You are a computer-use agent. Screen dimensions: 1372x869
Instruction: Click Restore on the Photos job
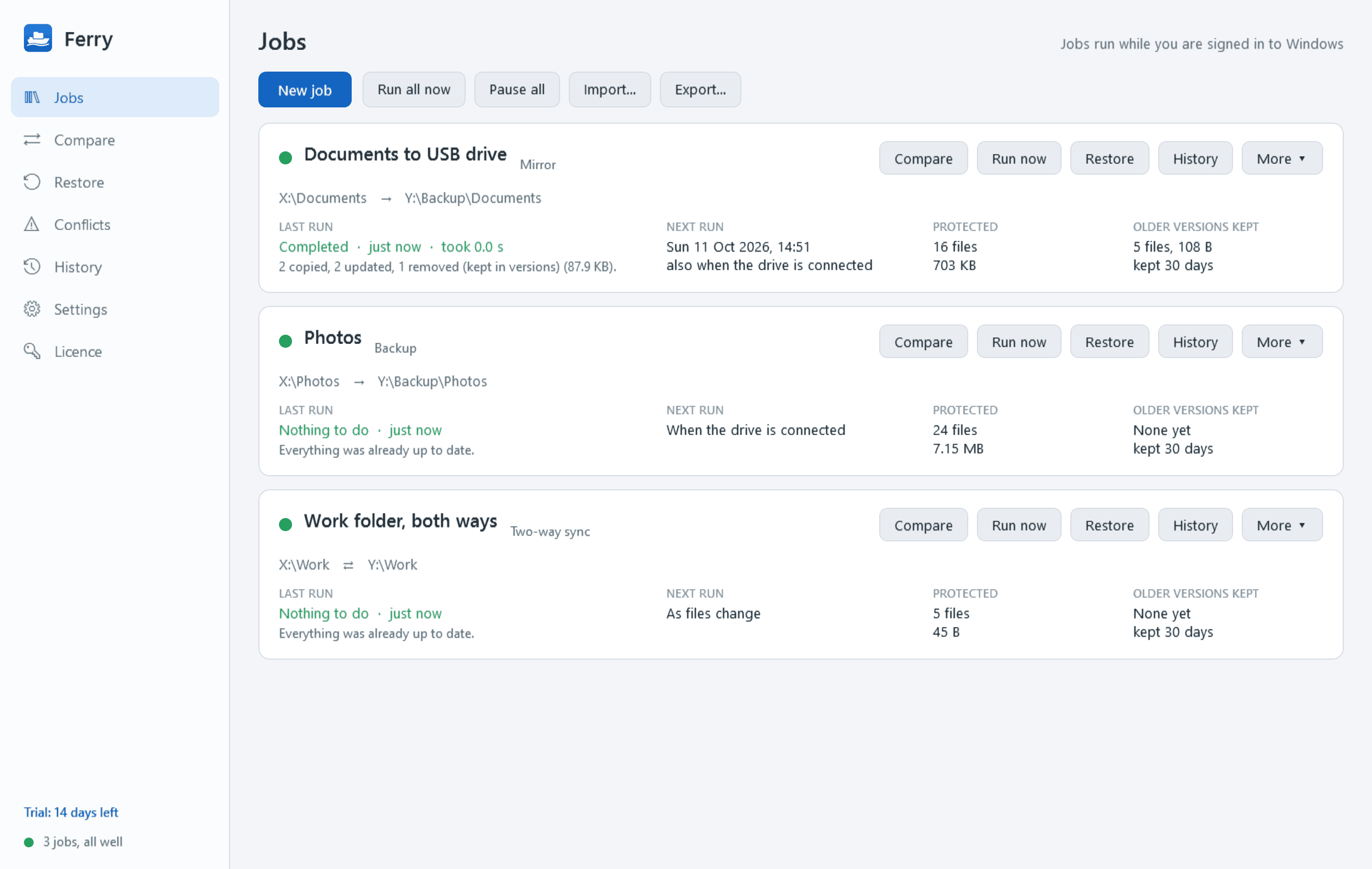1109,342
